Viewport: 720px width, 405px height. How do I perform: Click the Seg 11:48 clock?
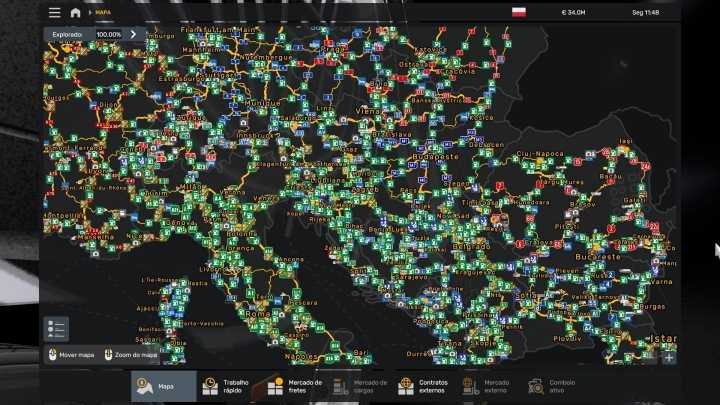click(x=645, y=12)
